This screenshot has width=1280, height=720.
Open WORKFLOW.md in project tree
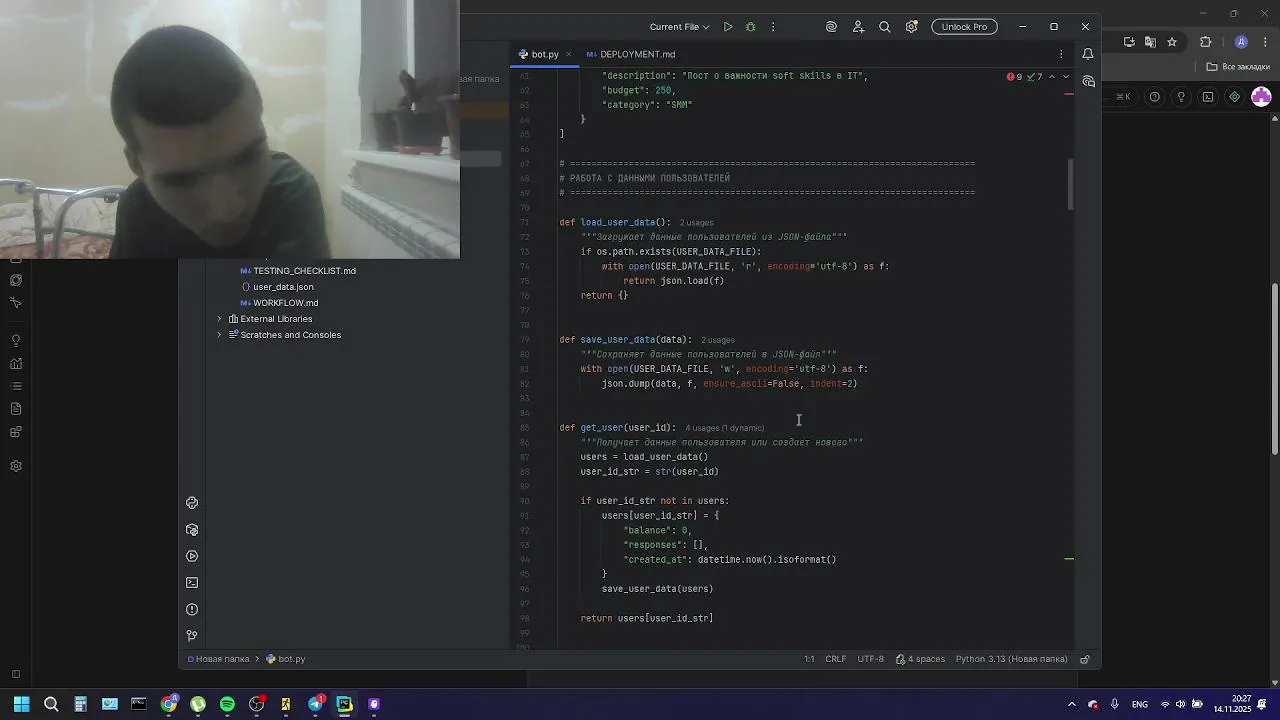[x=279, y=303]
